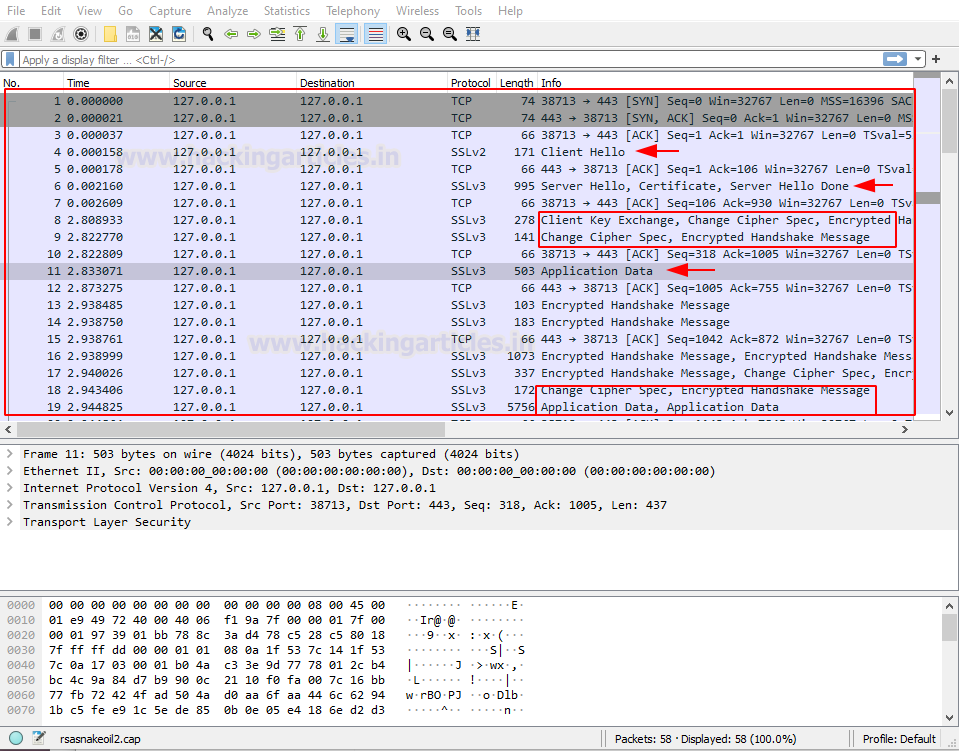Viewport: 959px width, 751px height.
Task: Reset text to normal size
Action: (x=450, y=34)
